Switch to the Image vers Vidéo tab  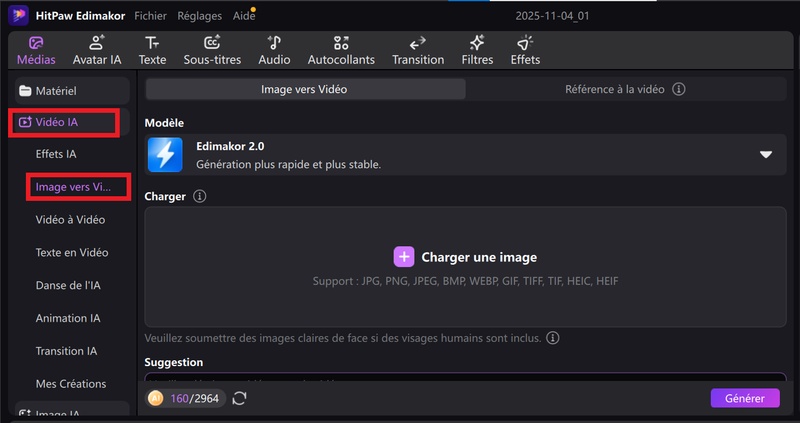click(x=305, y=89)
